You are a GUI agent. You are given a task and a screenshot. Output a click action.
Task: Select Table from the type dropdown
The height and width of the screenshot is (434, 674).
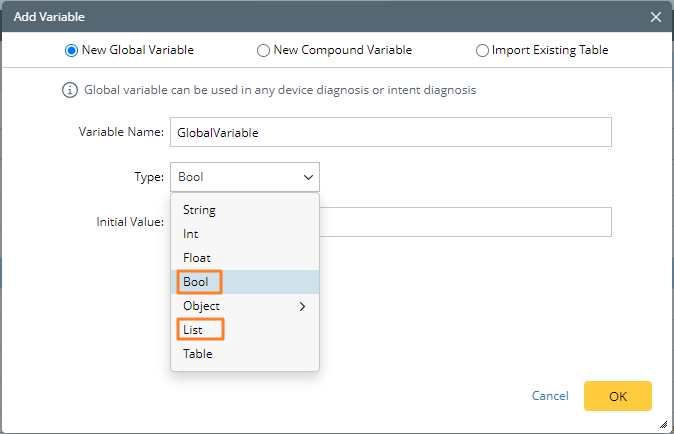tap(197, 353)
